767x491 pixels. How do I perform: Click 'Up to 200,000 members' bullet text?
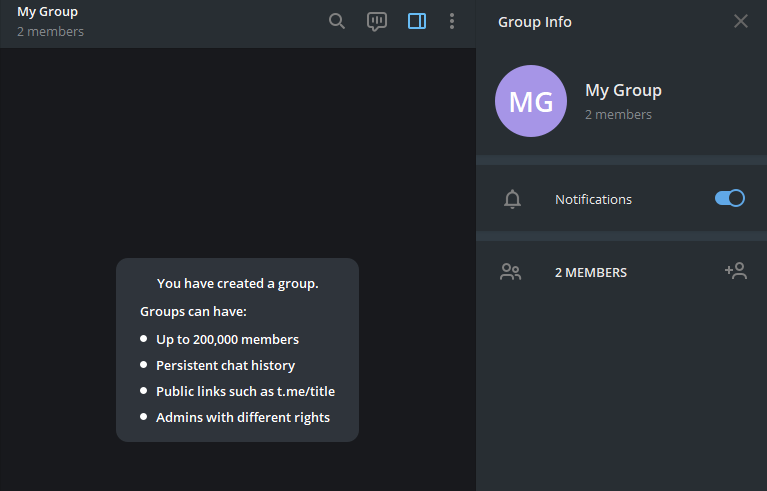[x=227, y=339]
